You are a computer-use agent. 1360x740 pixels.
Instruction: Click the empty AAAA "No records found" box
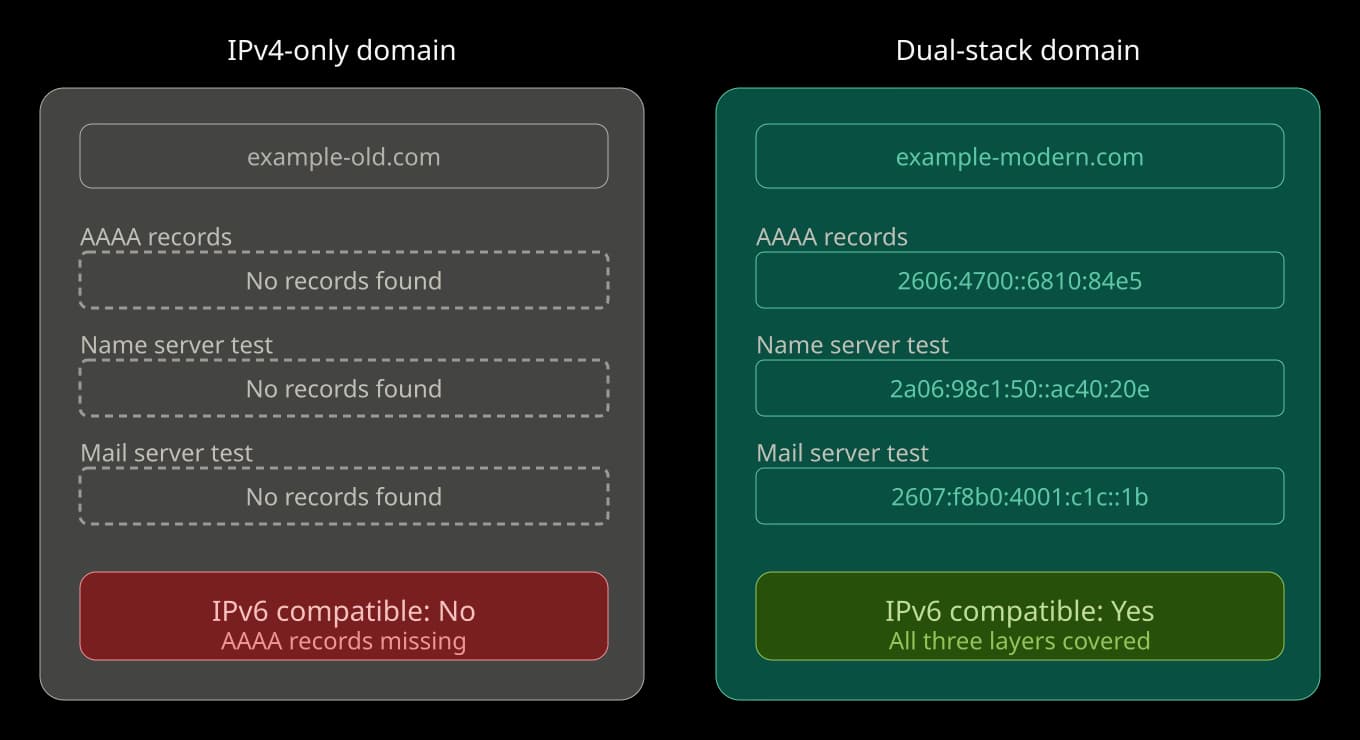[344, 280]
